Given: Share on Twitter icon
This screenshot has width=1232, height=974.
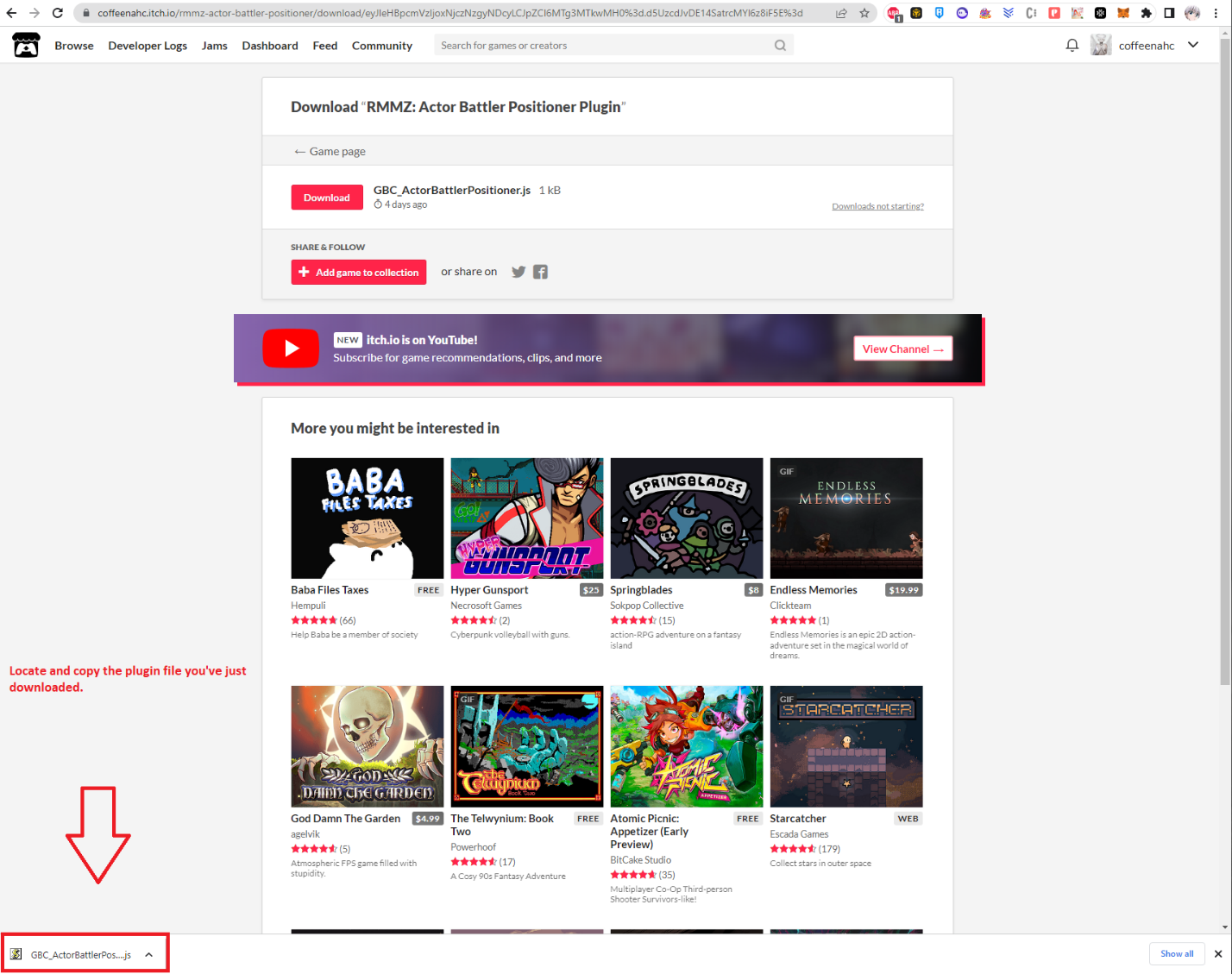Looking at the screenshot, I should point(519,272).
